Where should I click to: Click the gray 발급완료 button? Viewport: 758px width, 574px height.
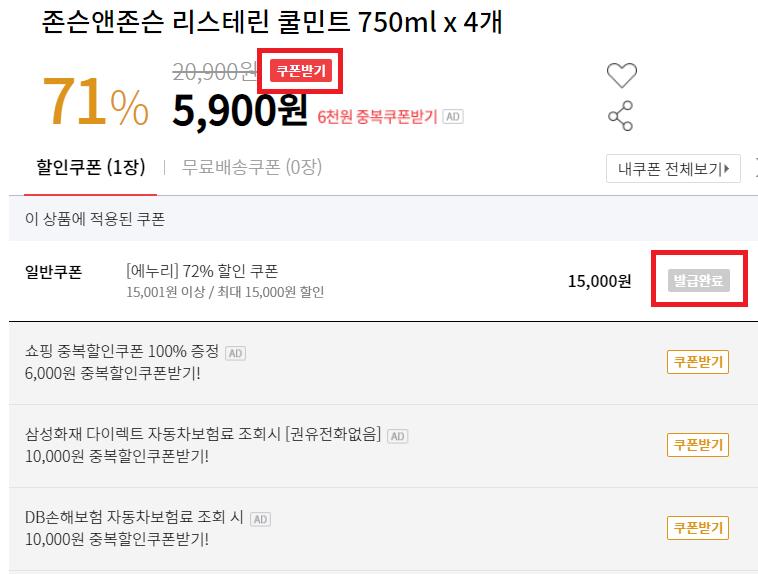click(x=699, y=280)
